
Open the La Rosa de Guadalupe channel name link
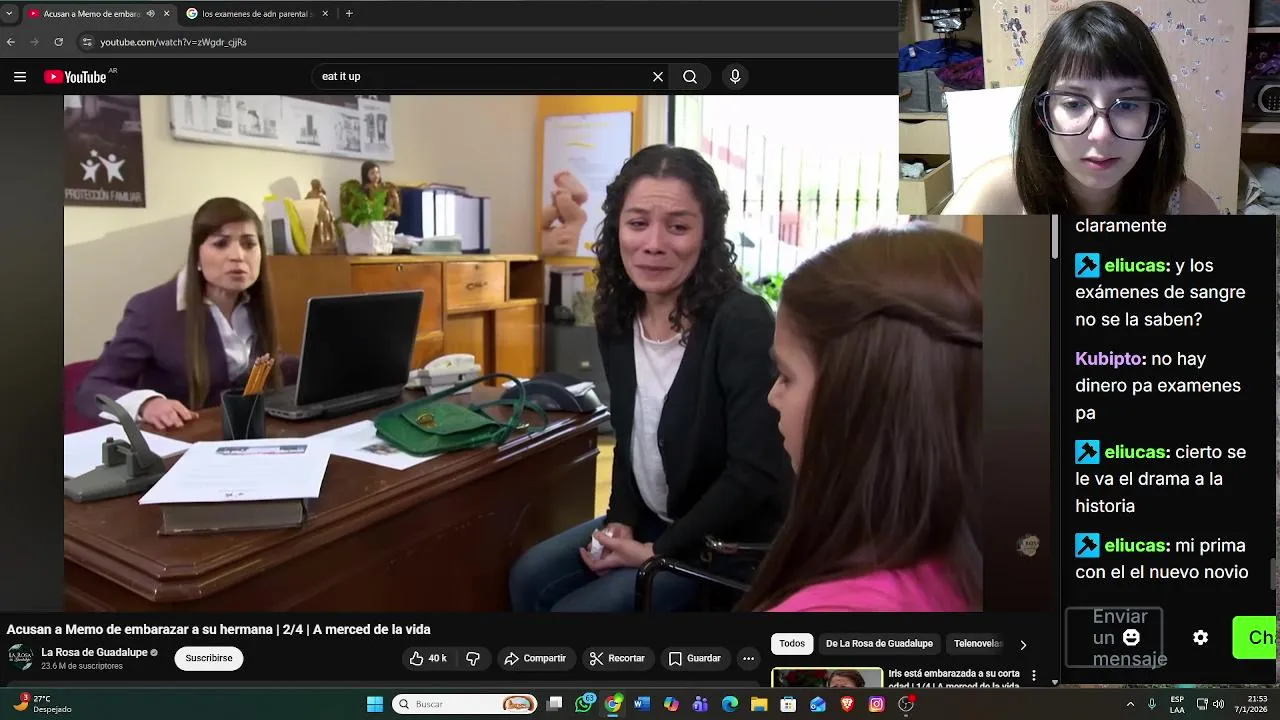click(x=94, y=652)
